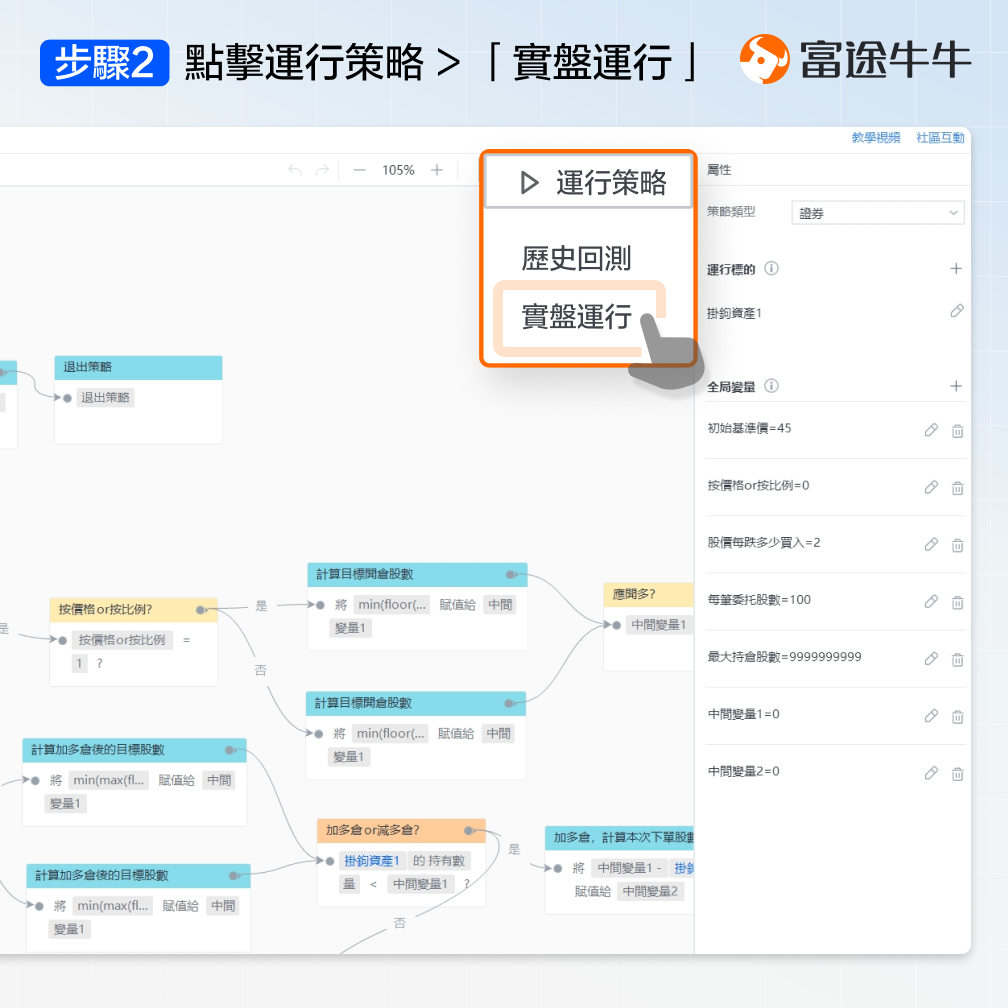Image resolution: width=1008 pixels, height=1008 pixels.
Task: Delete 中間變量2=0 with its trash icon
Action: [957, 773]
